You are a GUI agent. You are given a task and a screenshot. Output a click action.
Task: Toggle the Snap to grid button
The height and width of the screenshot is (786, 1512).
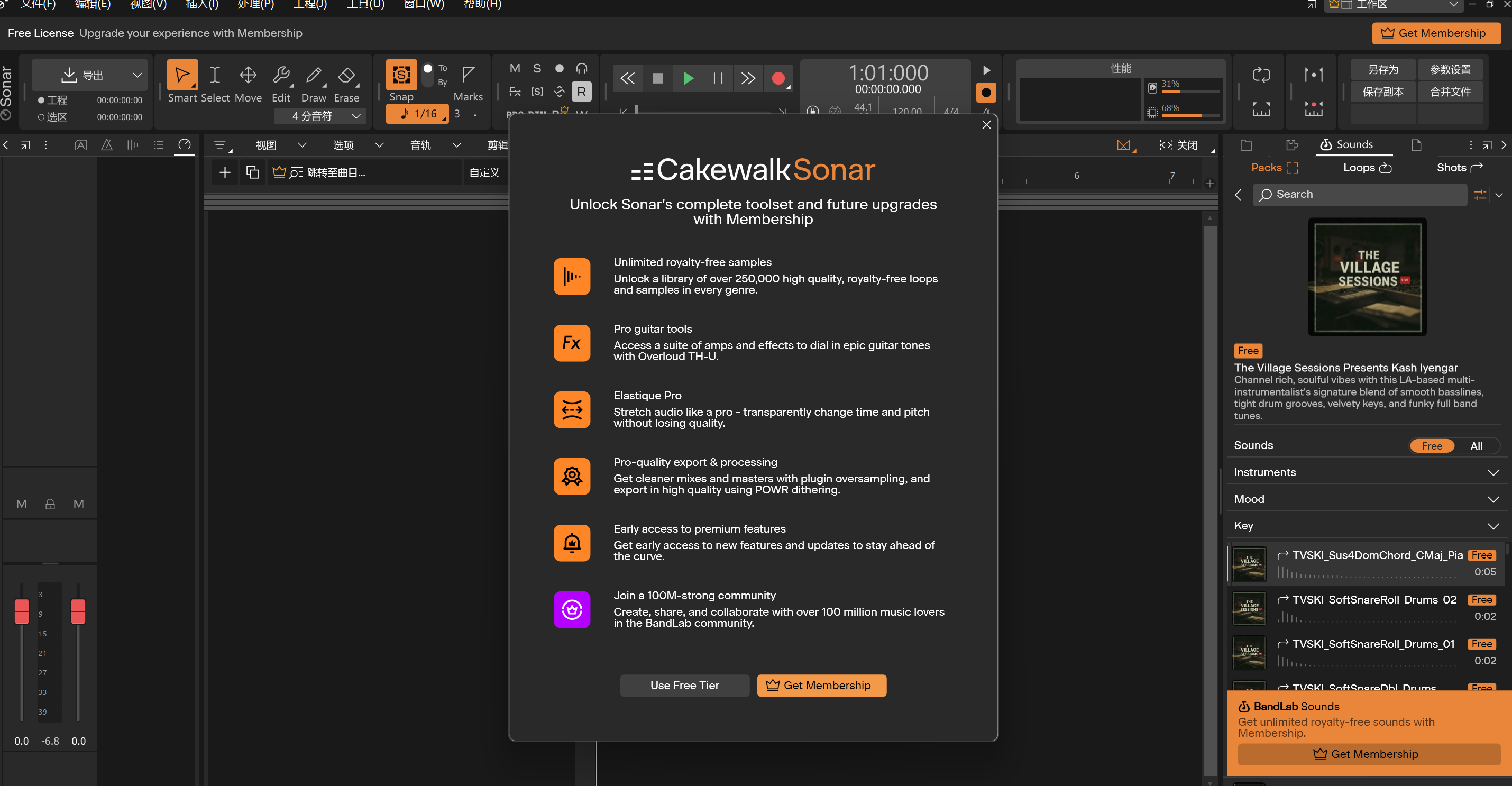[x=401, y=75]
